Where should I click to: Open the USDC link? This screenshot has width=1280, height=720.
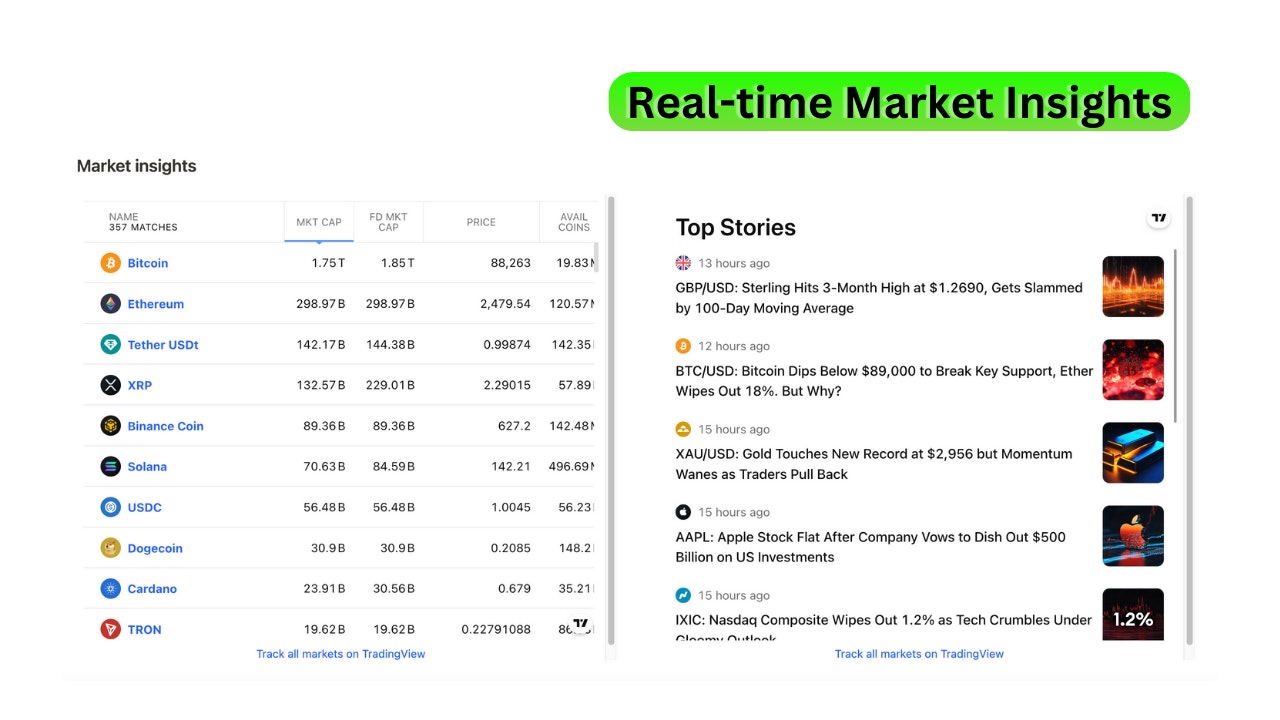pos(145,507)
